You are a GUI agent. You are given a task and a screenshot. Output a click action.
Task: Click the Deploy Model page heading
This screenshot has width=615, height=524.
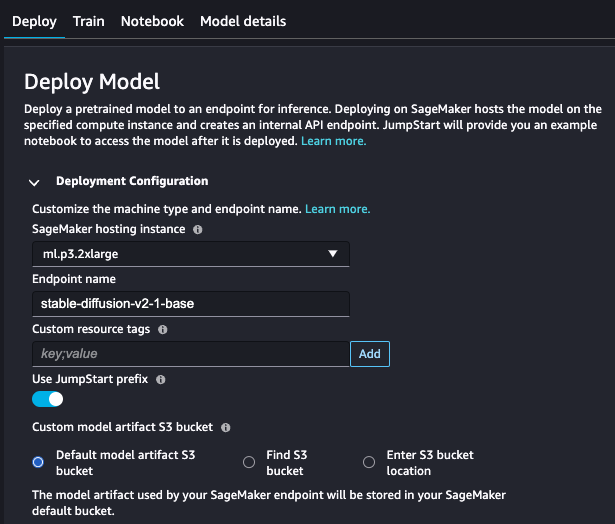click(x=92, y=82)
